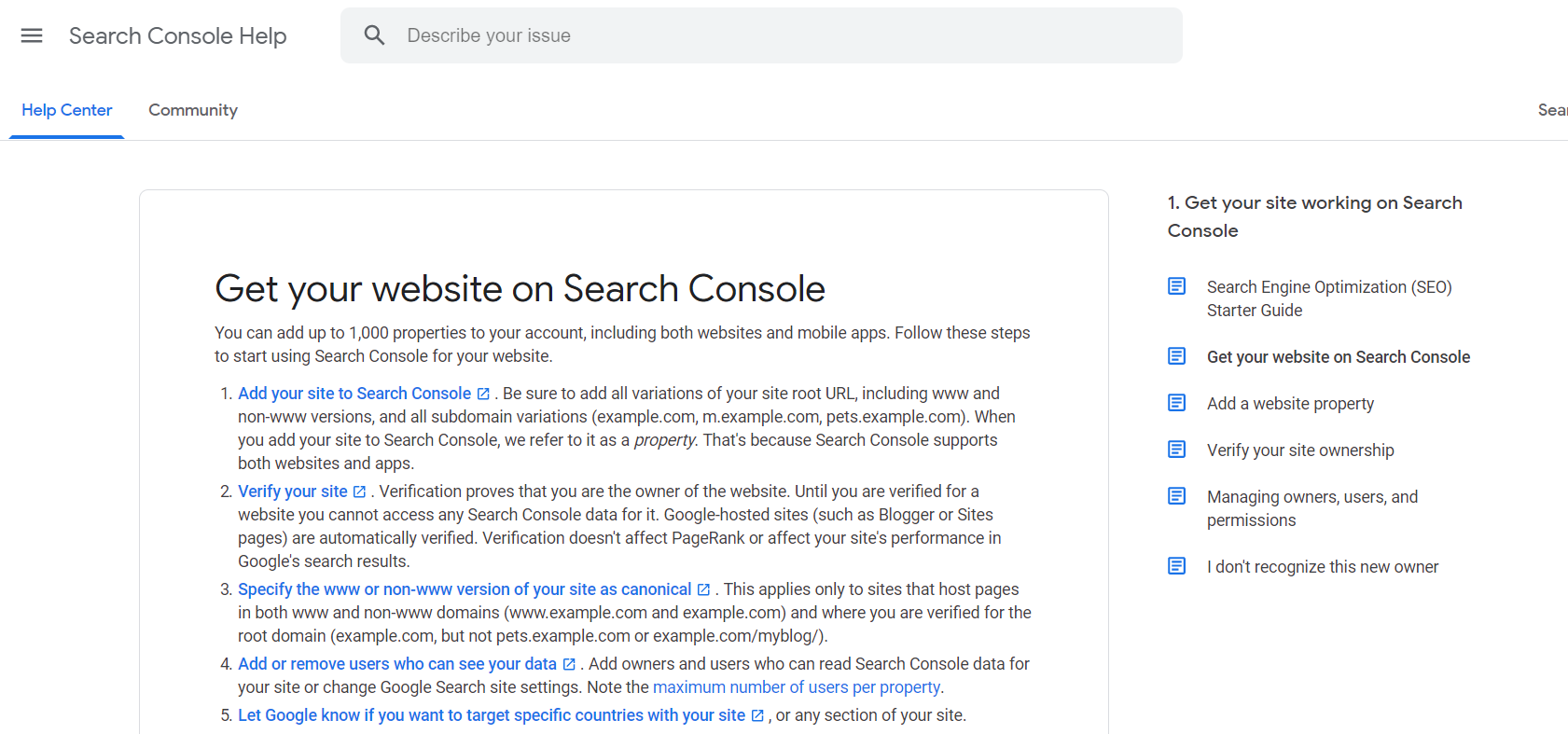
Task: Open the hamburger main menu
Action: point(32,35)
